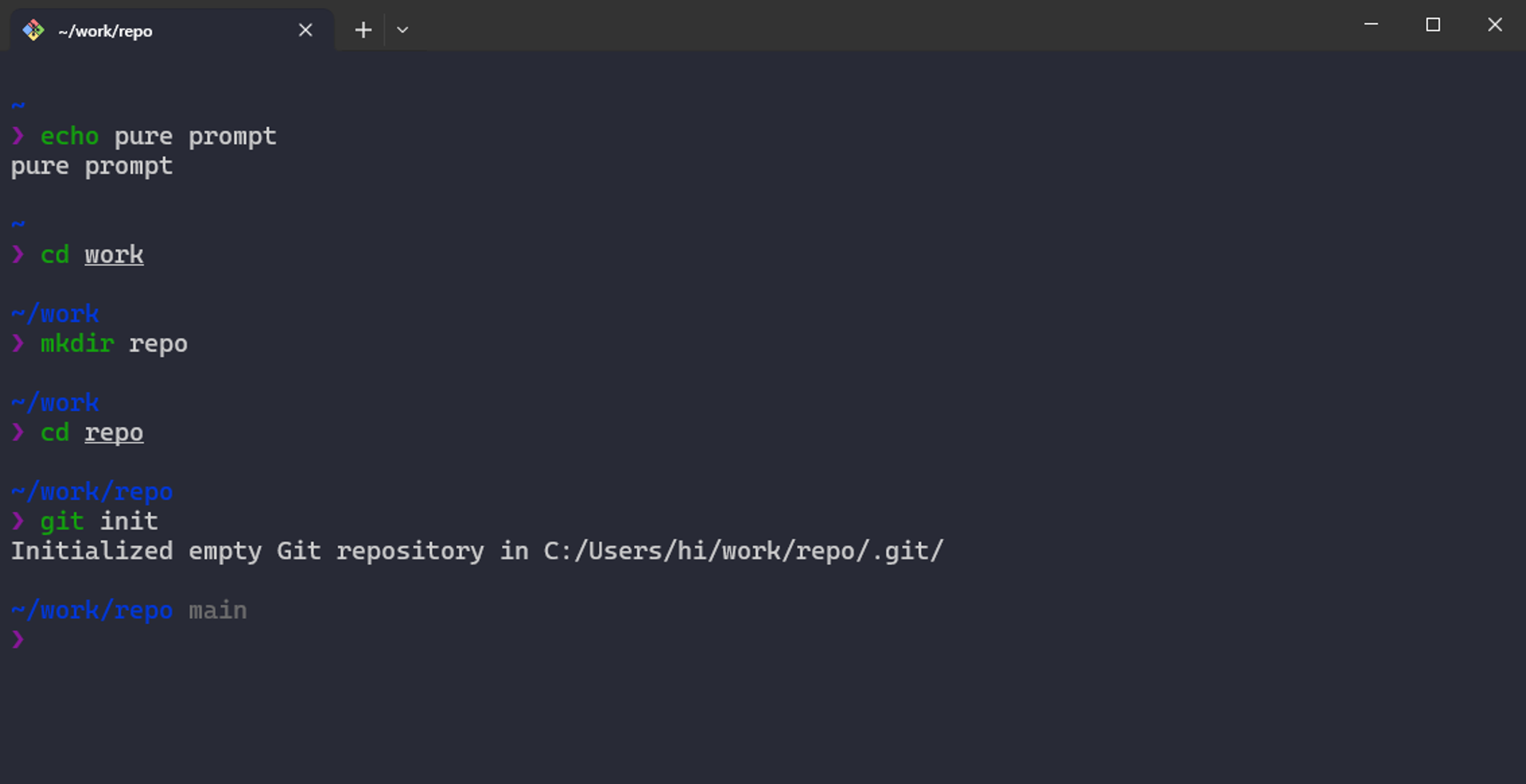Minimize the terminal window

(1372, 25)
